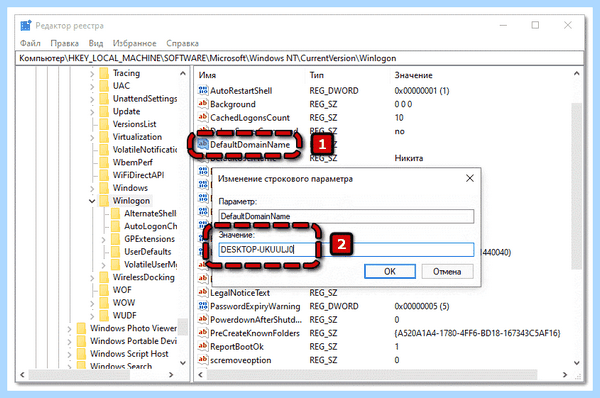The height and width of the screenshot is (398, 600).
Task: Click the WbemPerf folder icon
Action: (104, 162)
